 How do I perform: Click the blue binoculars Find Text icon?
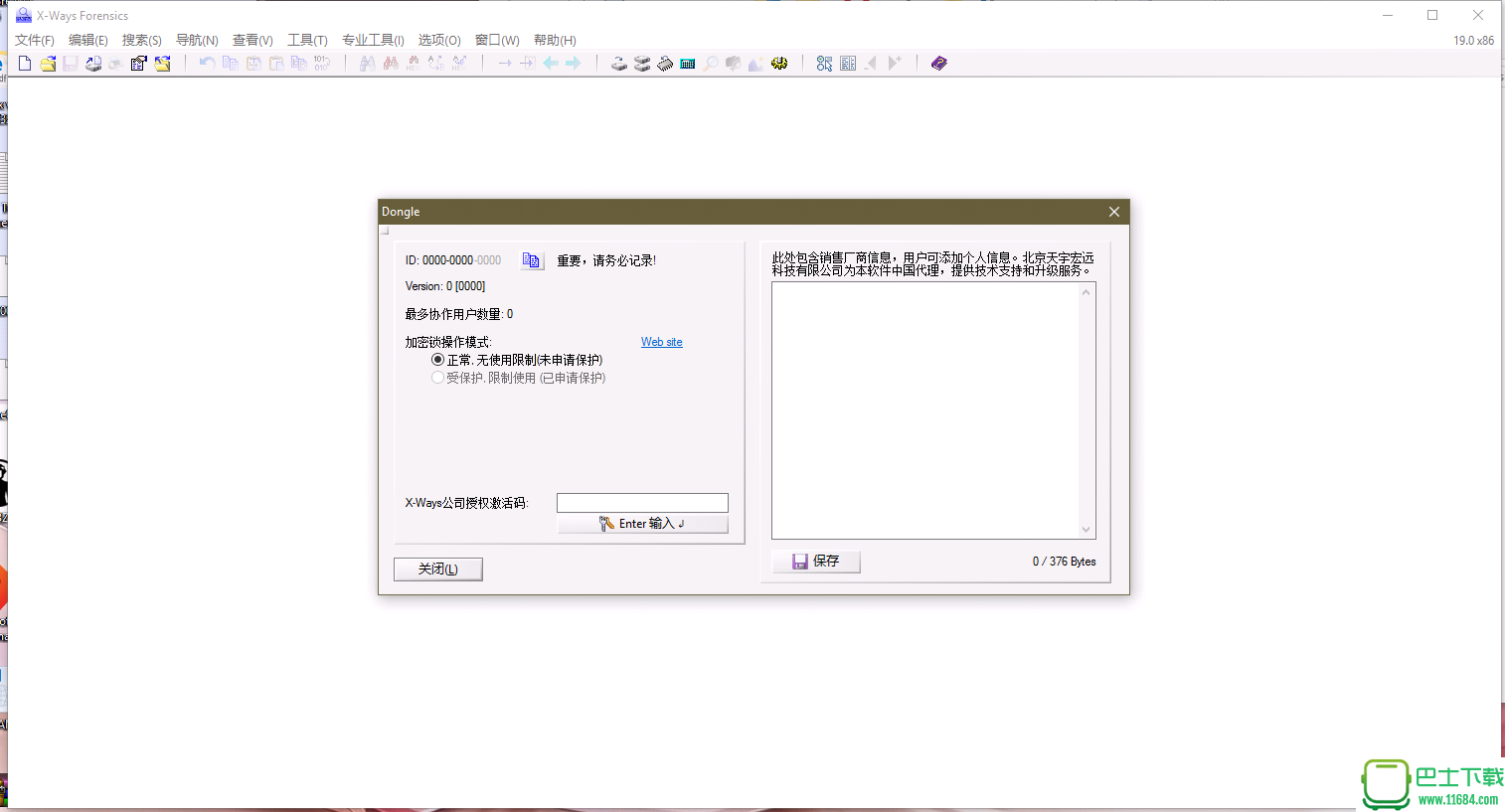[x=367, y=63]
